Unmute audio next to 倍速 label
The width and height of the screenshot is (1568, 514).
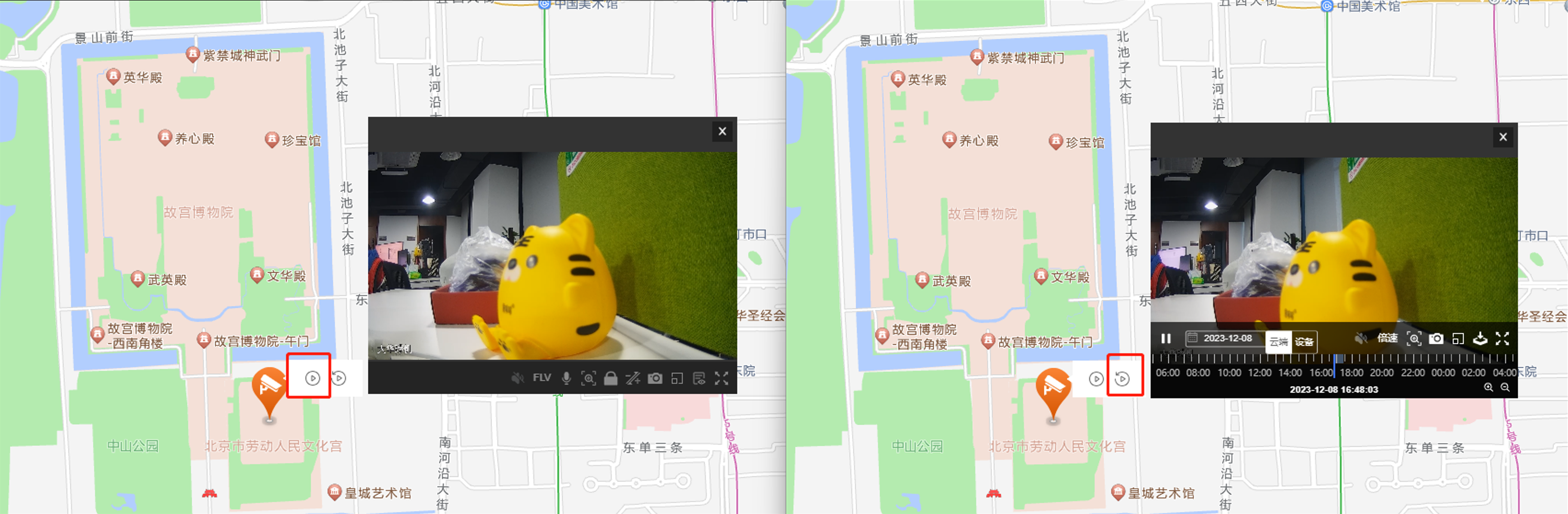point(1361,339)
